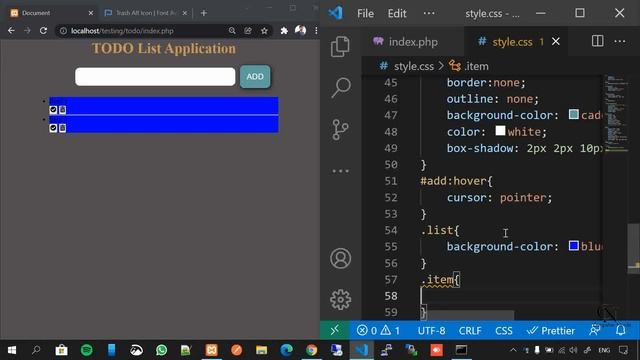This screenshot has height=360, width=640.
Task: Delete the first todo item with trash icon
Action: tap(62, 110)
